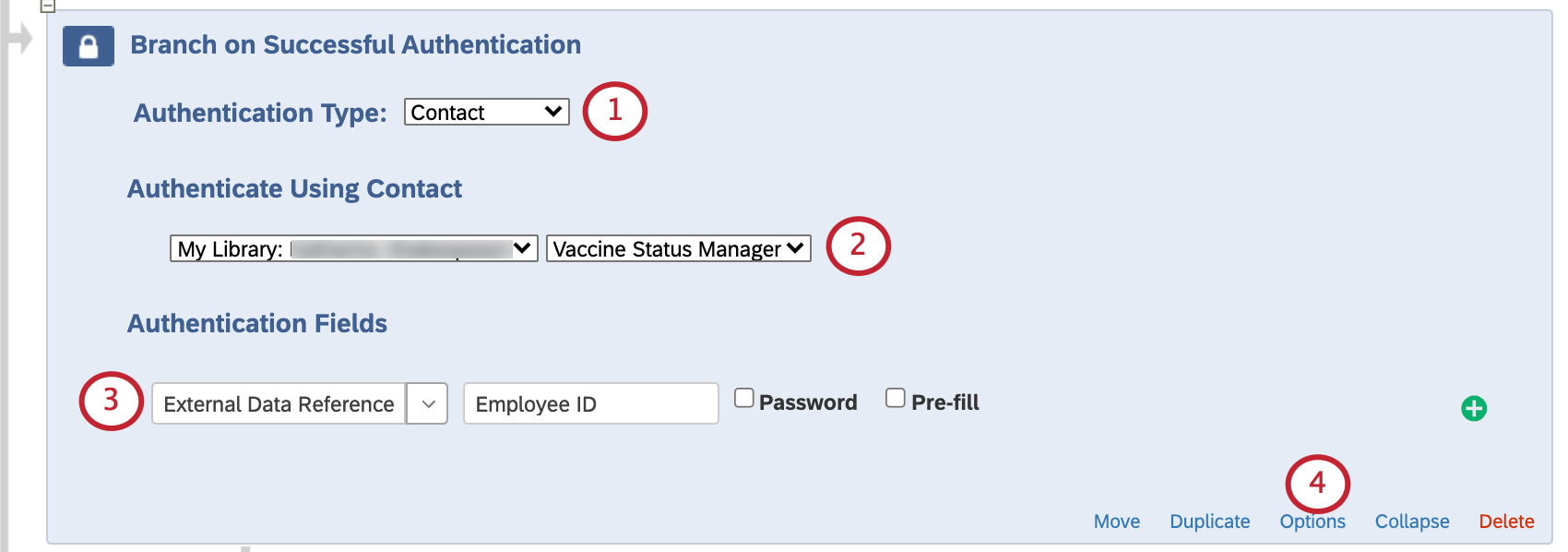Open the Options menu
Image resolution: width=1568 pixels, height=552 pixels.
[1313, 522]
